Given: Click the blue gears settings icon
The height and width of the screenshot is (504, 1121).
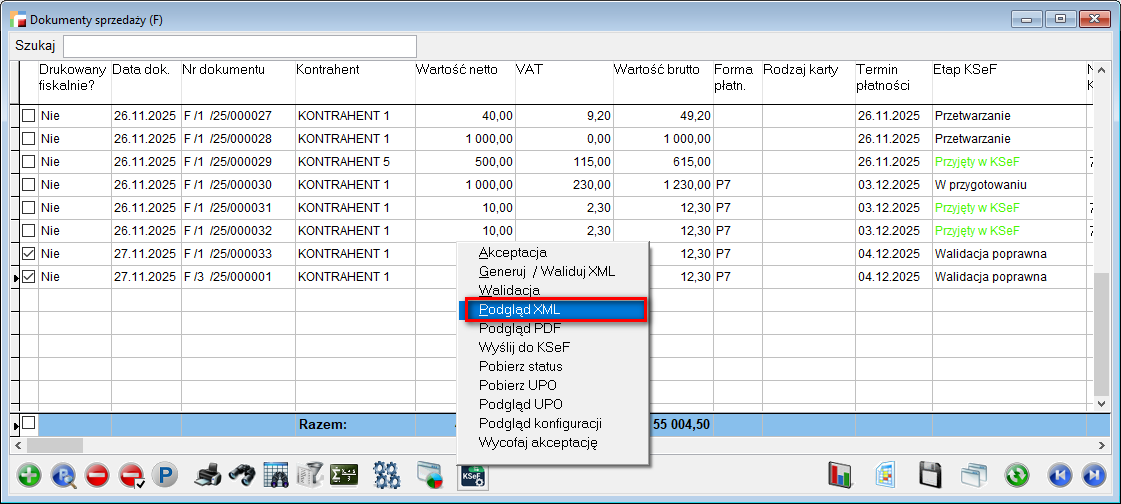Looking at the screenshot, I should tap(387, 475).
